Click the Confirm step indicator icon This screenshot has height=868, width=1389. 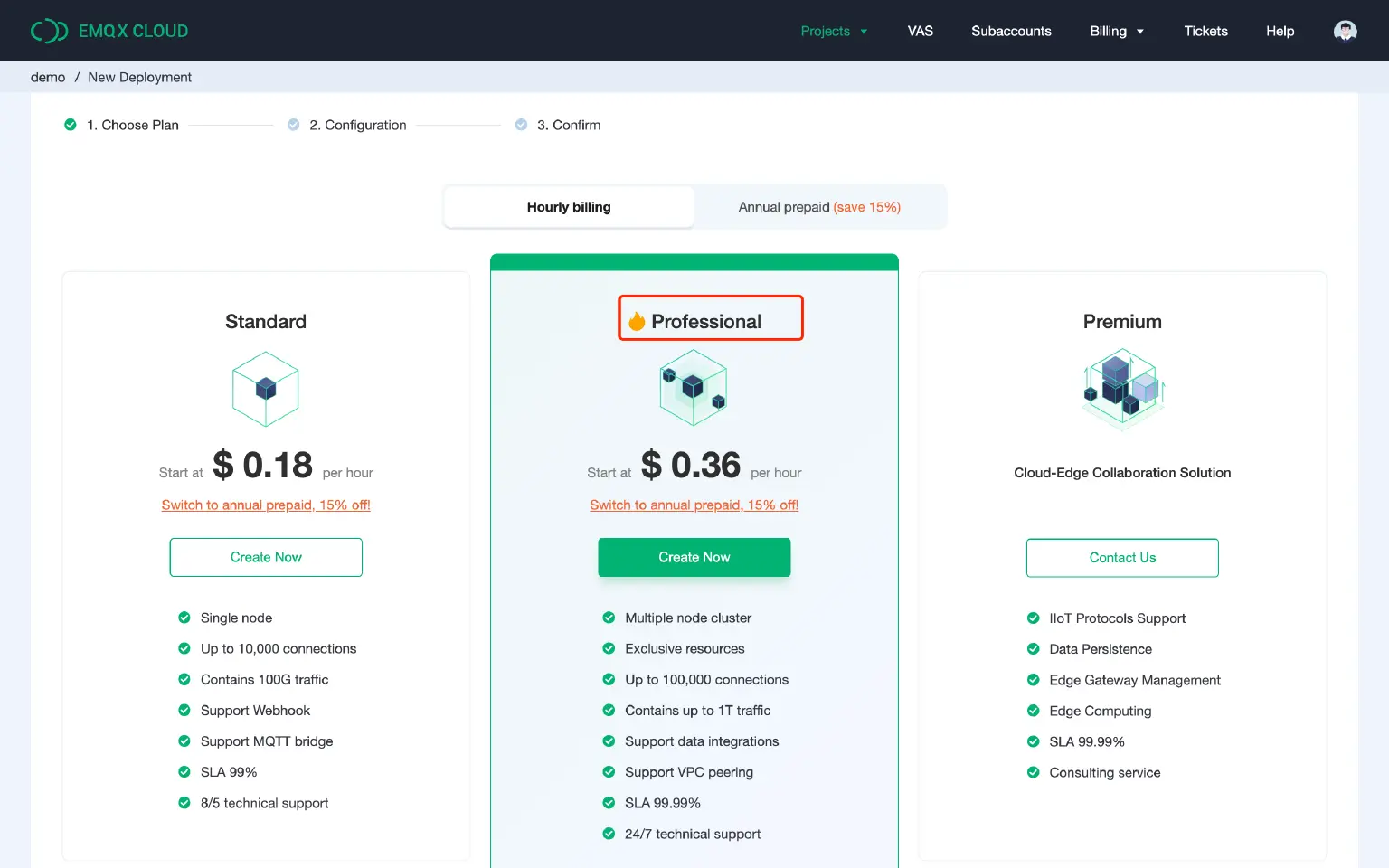pyautogui.click(x=522, y=125)
